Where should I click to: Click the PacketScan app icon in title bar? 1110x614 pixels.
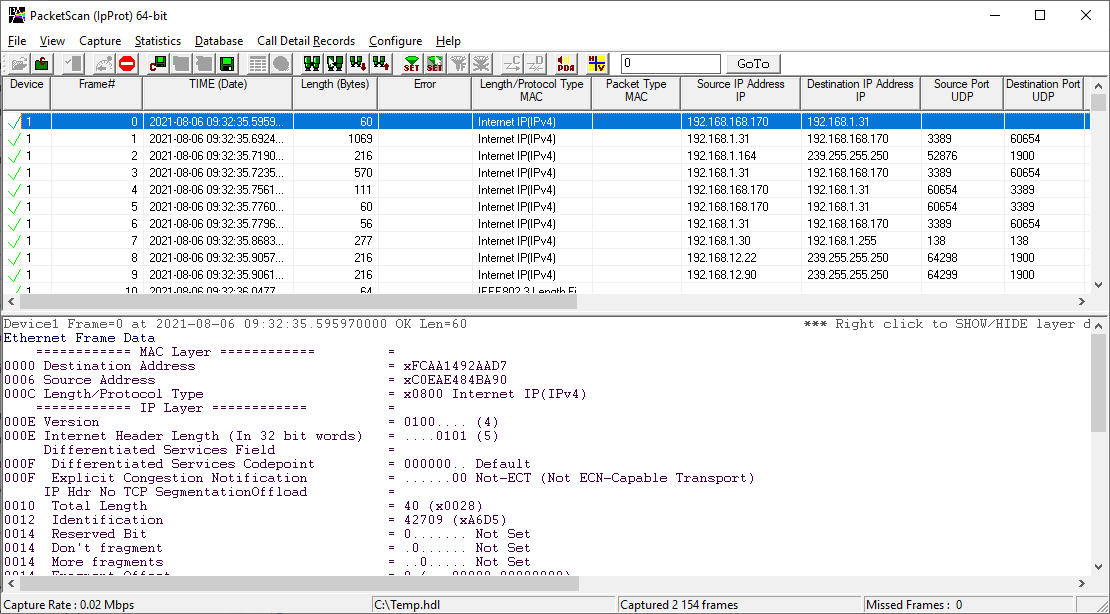(16, 16)
